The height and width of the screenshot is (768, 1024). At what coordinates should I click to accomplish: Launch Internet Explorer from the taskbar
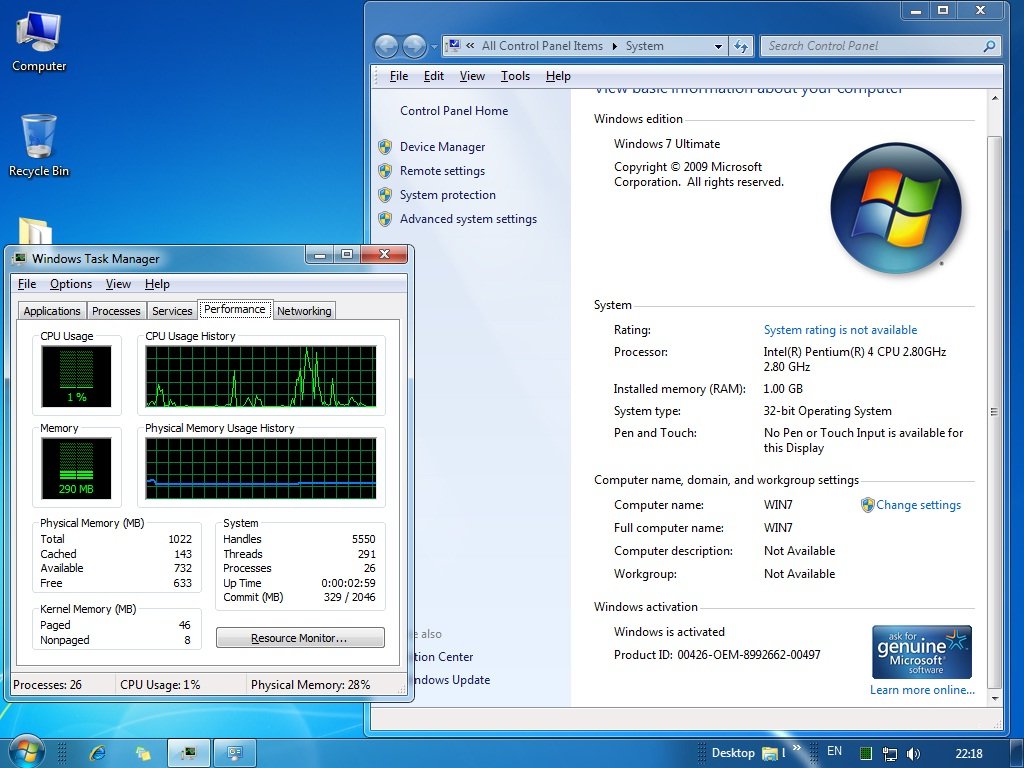coord(97,752)
